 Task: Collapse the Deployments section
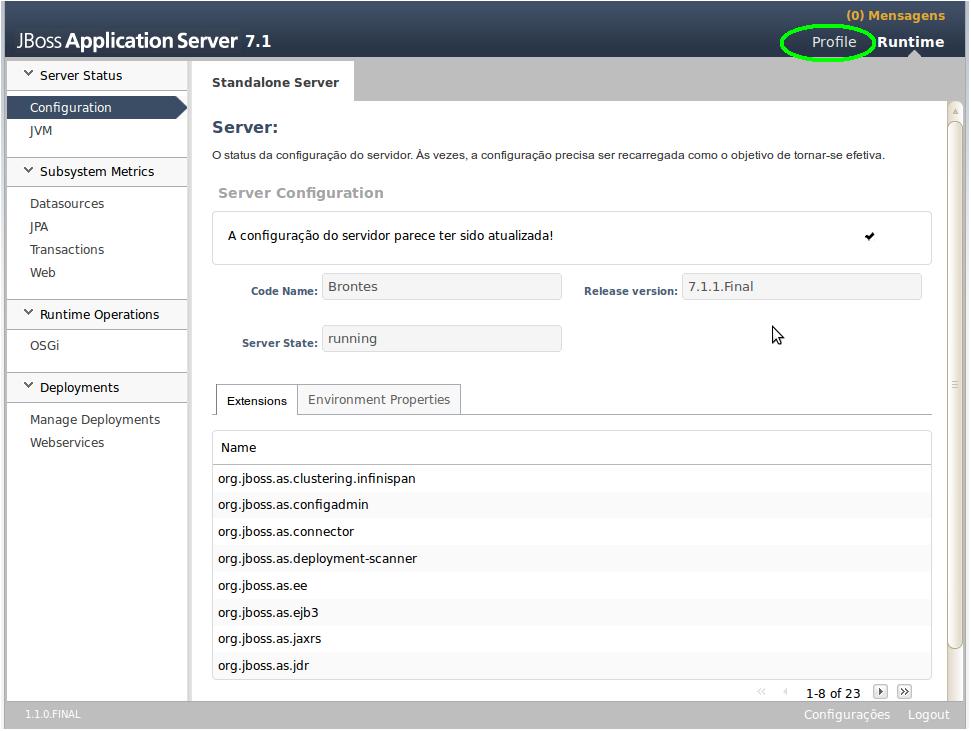pyautogui.click(x=28, y=386)
